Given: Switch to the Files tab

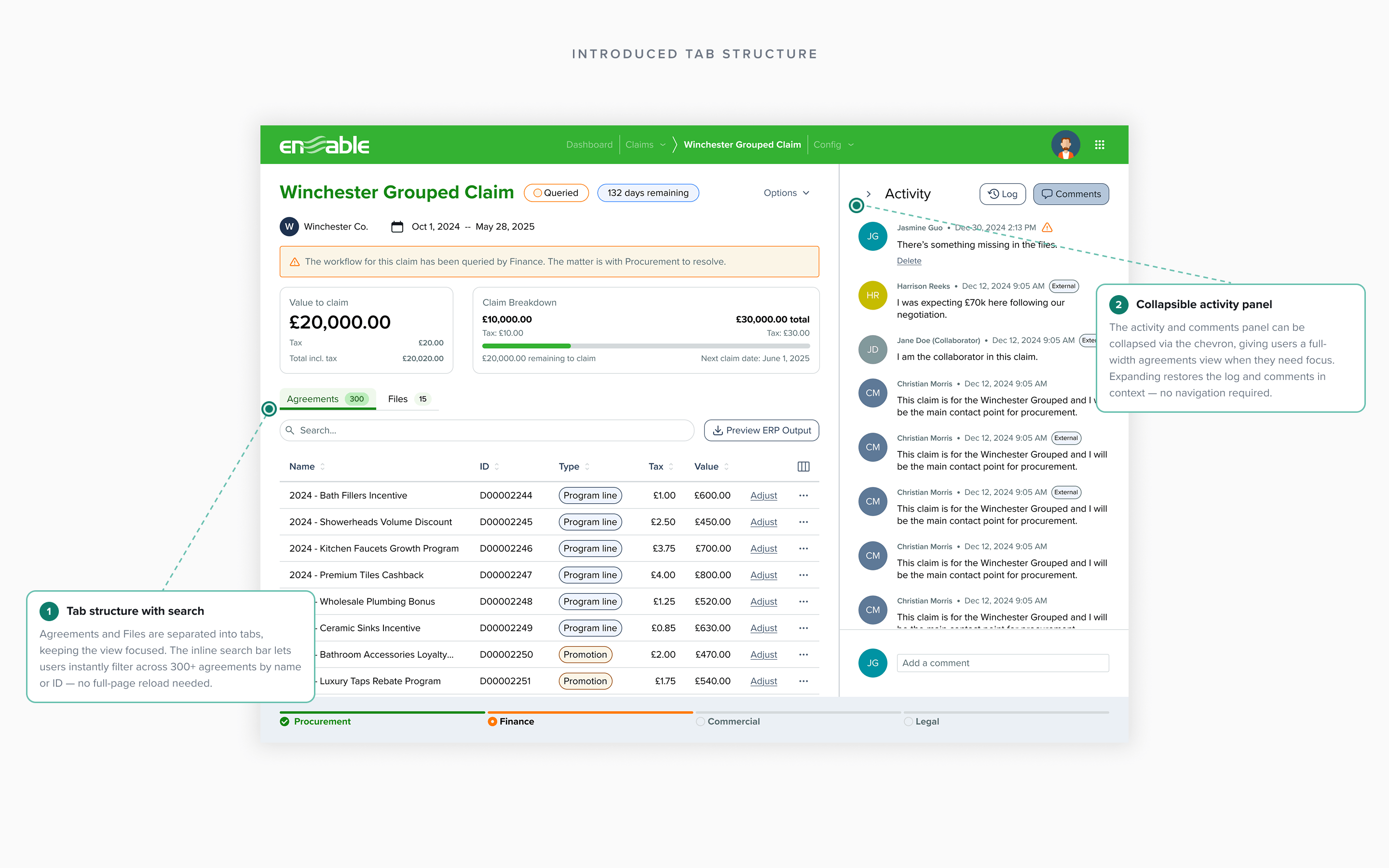Looking at the screenshot, I should pyautogui.click(x=397, y=398).
